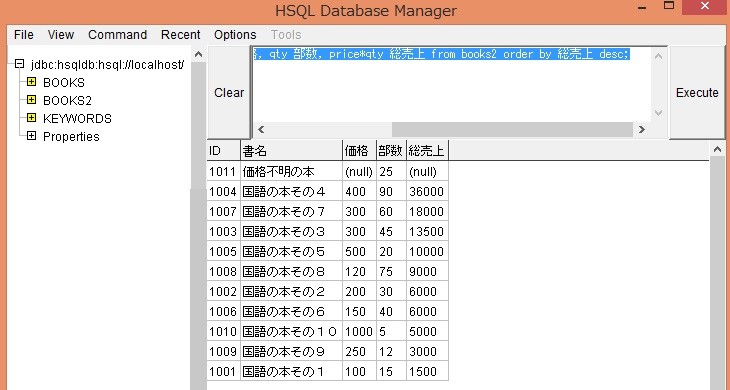Select BOOKS2 in the tree
The height and width of the screenshot is (390, 730).
click(x=68, y=101)
